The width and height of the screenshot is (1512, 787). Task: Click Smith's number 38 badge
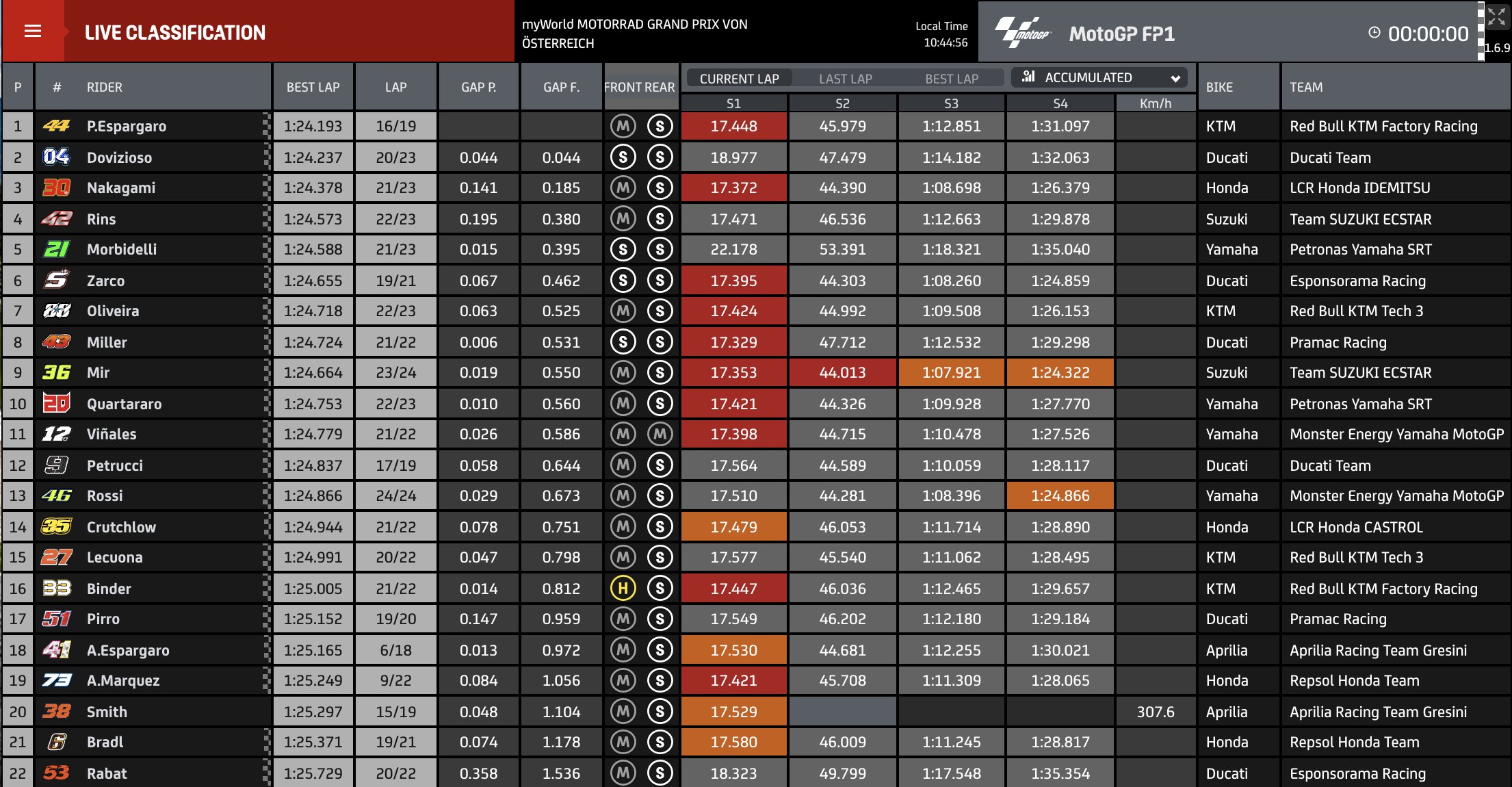click(57, 712)
